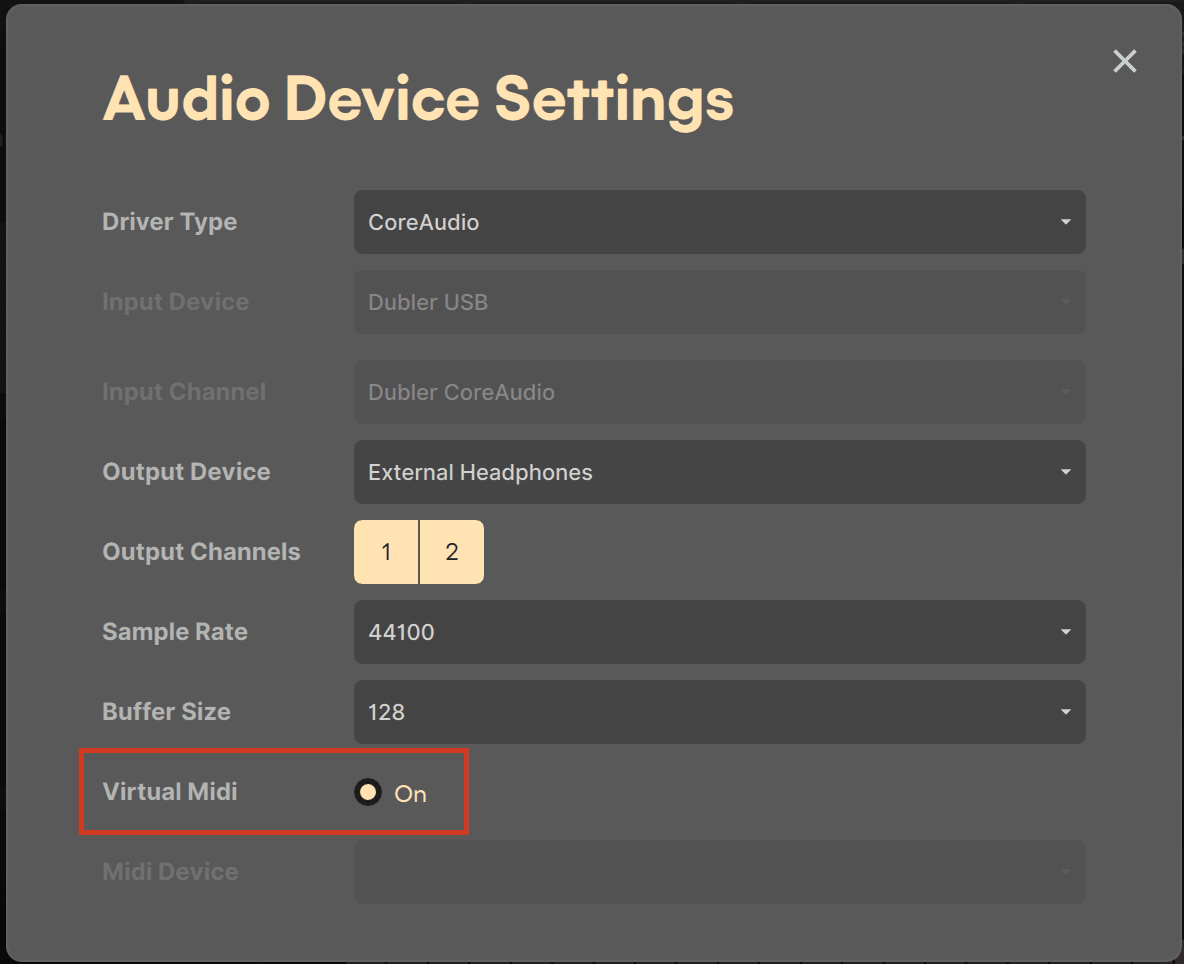1184x964 pixels.
Task: Click the chevron on Output Device field
Action: pyautogui.click(x=1064, y=472)
